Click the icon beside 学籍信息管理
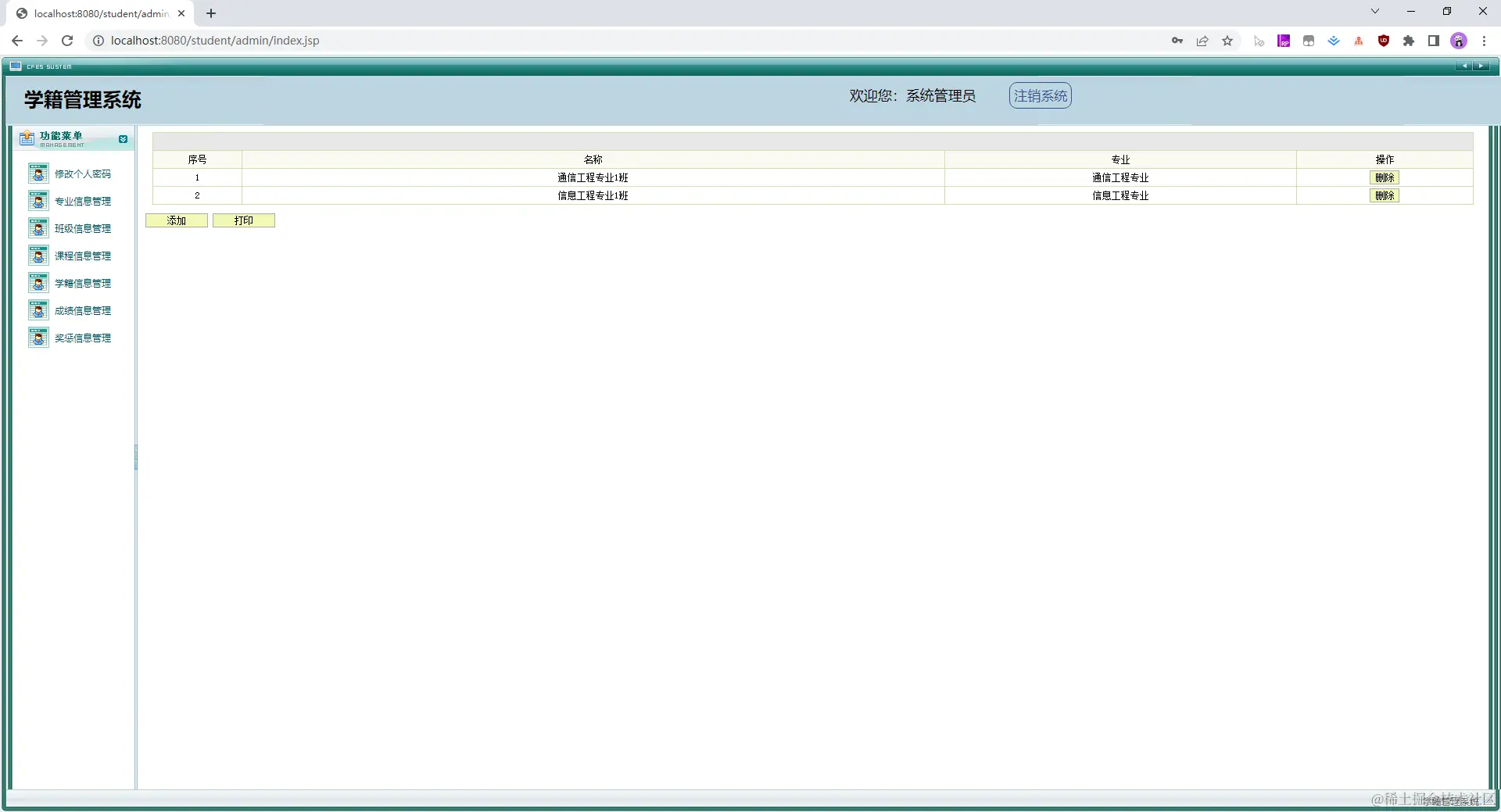This screenshot has width=1501, height=812. pos(38,283)
